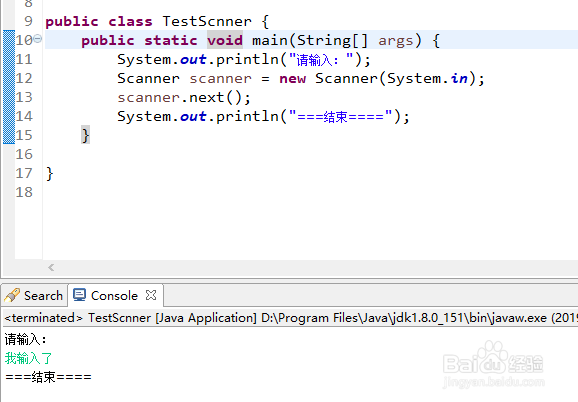Click the scanner.next() statement
578x402 pixels.
click(x=184, y=98)
